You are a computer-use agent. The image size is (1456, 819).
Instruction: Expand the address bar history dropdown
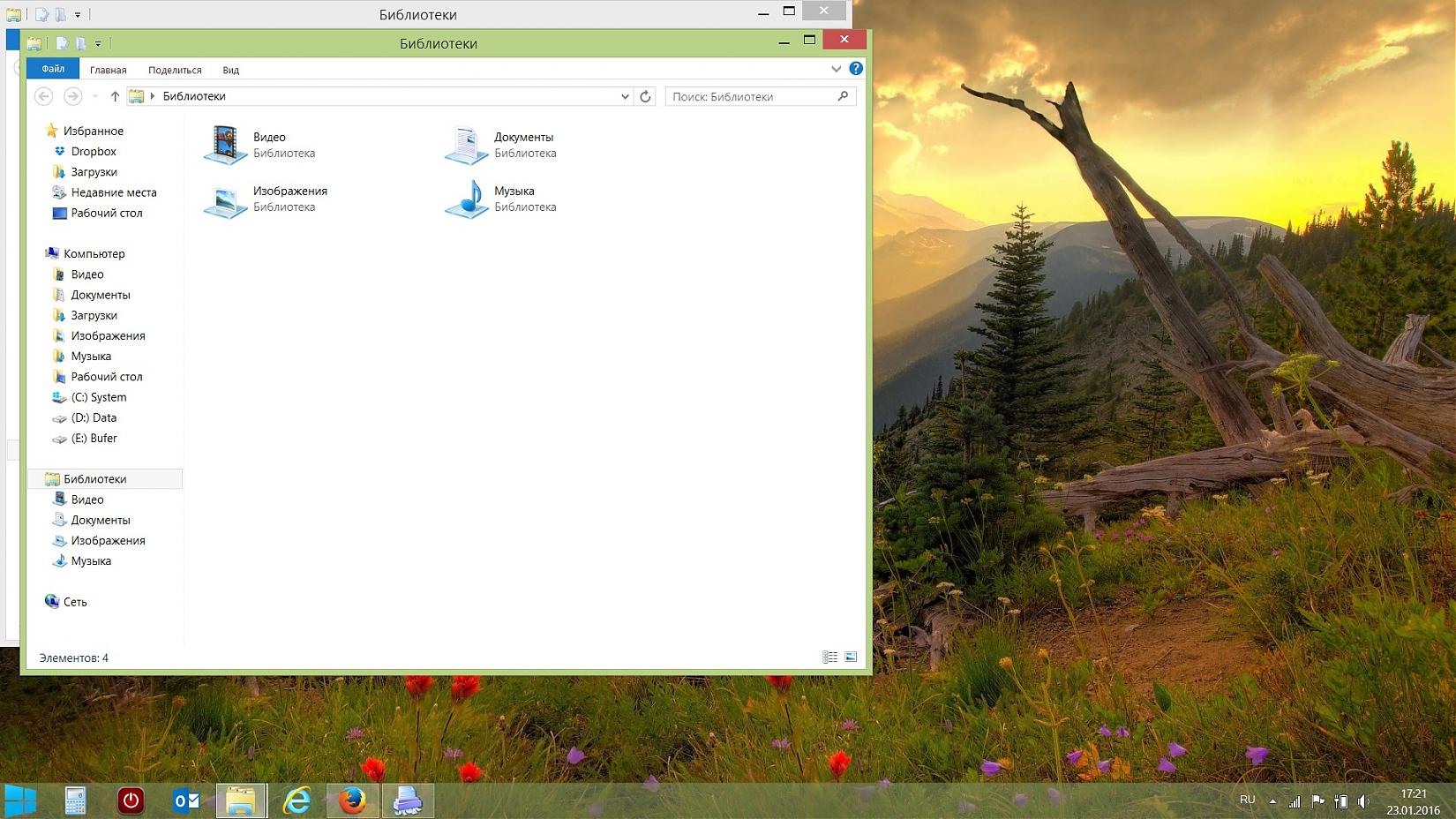pos(625,96)
